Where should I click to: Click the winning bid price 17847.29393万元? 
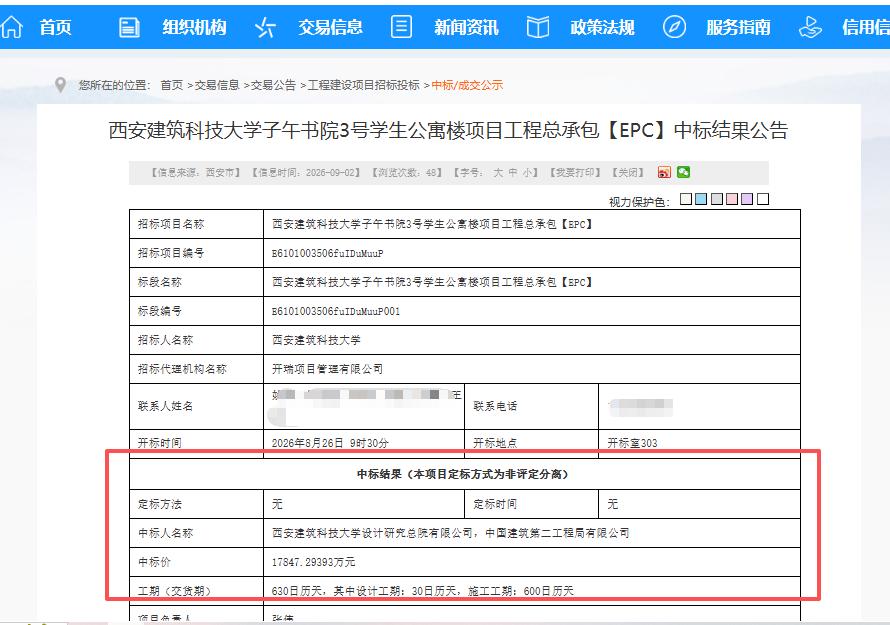click(x=314, y=562)
